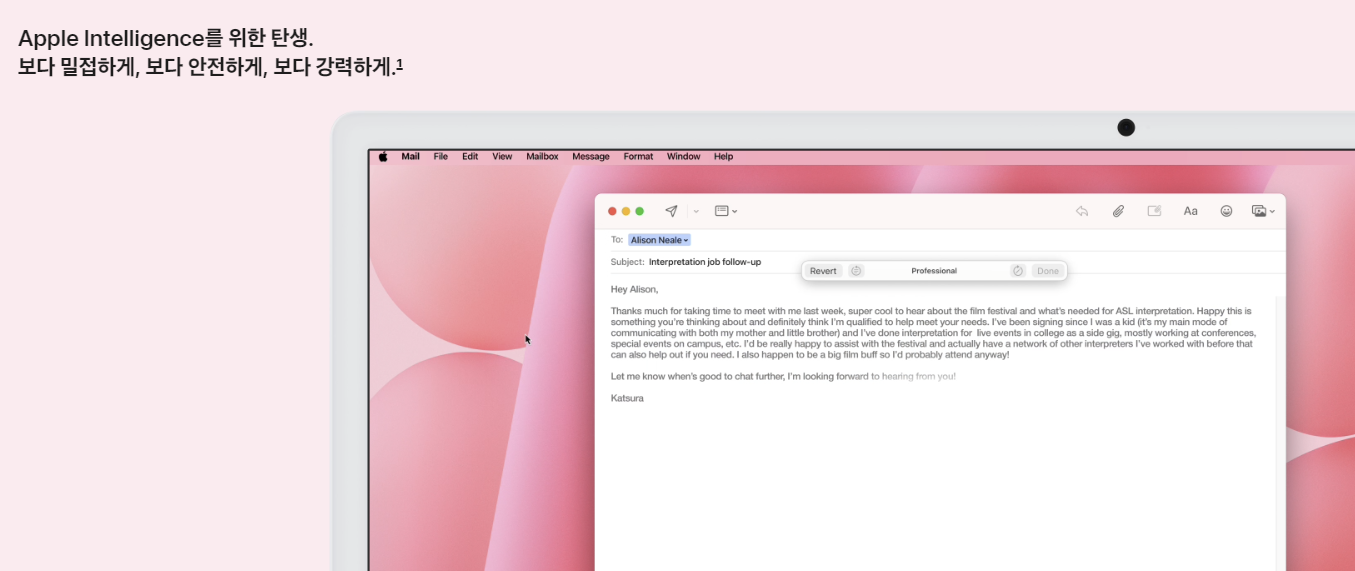Click the "Katsura" signature text
The image size is (1355, 571).
[x=627, y=398]
